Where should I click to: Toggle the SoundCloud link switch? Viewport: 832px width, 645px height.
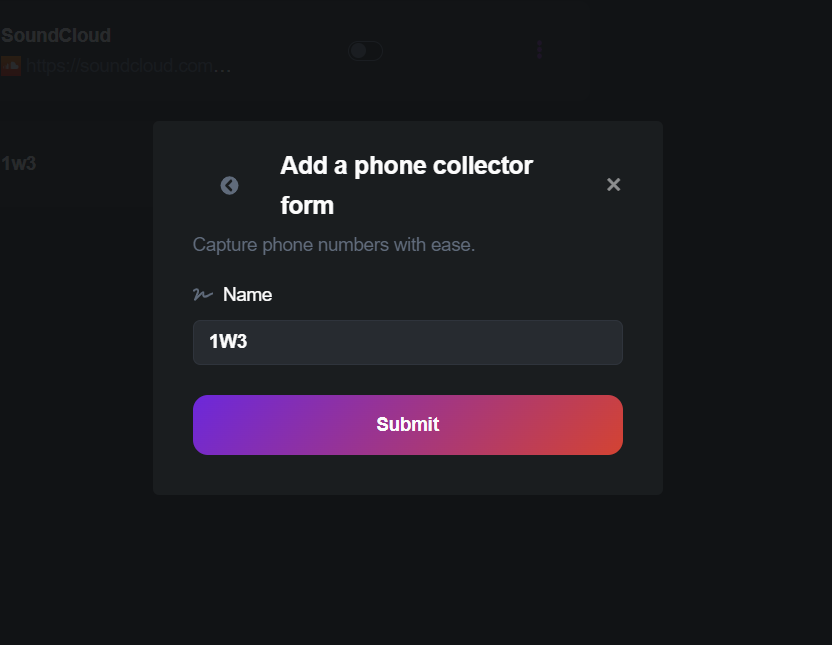click(365, 50)
